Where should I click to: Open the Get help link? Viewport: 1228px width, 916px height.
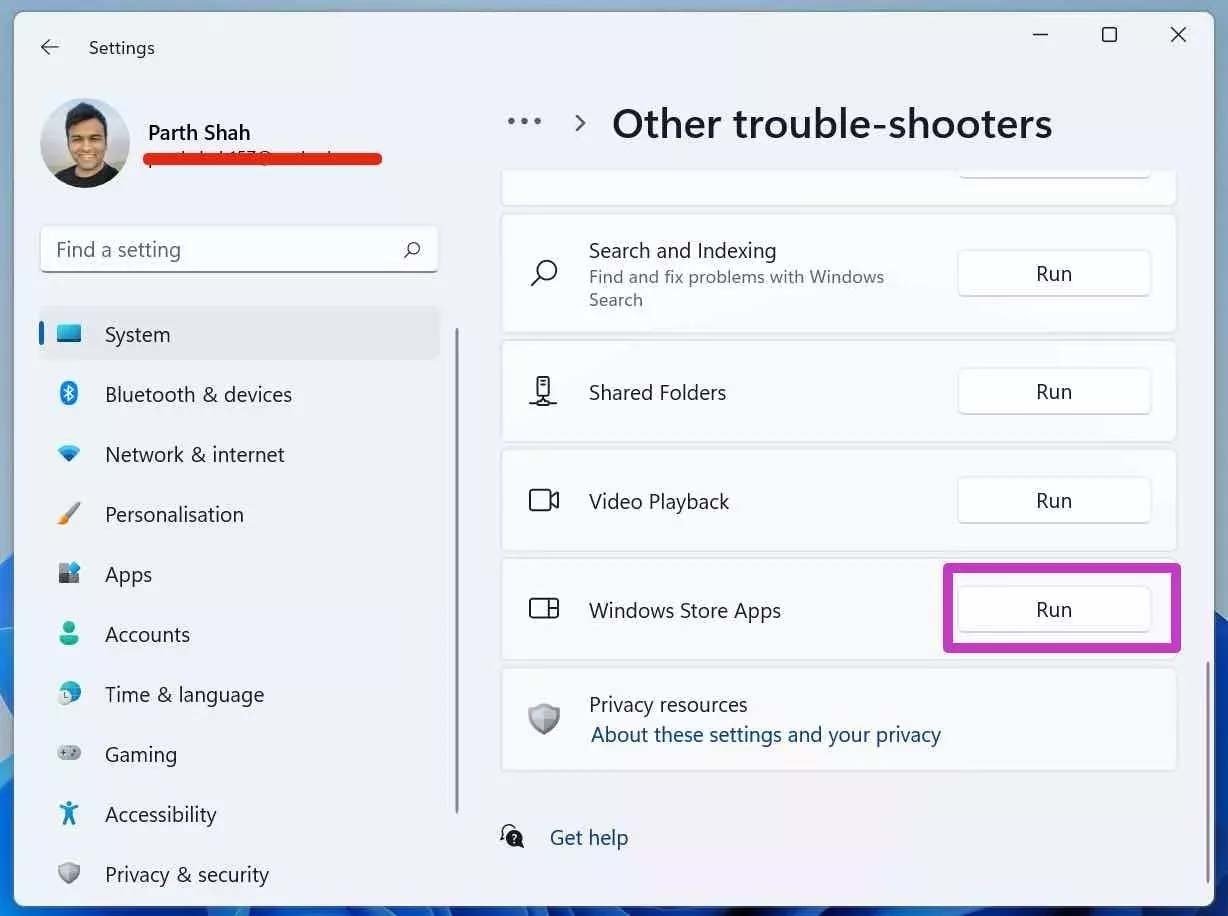[589, 838]
